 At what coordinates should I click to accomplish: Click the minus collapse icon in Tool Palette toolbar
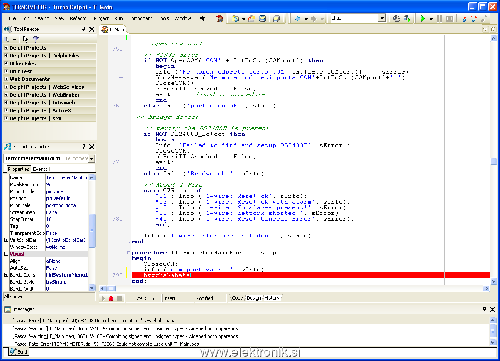pos(14,39)
